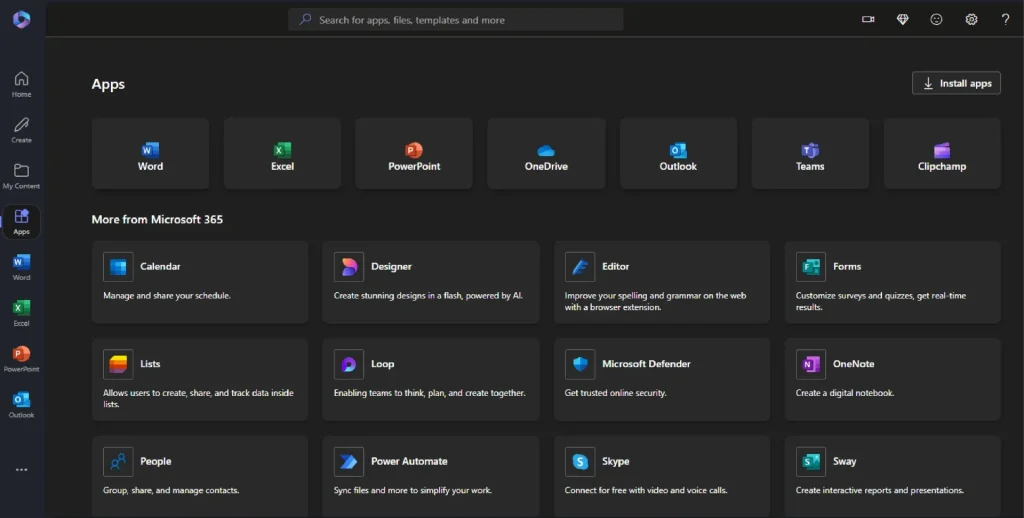This screenshot has width=1024, height=518.
Task: Click the Power Automate card icon
Action: tap(349, 462)
